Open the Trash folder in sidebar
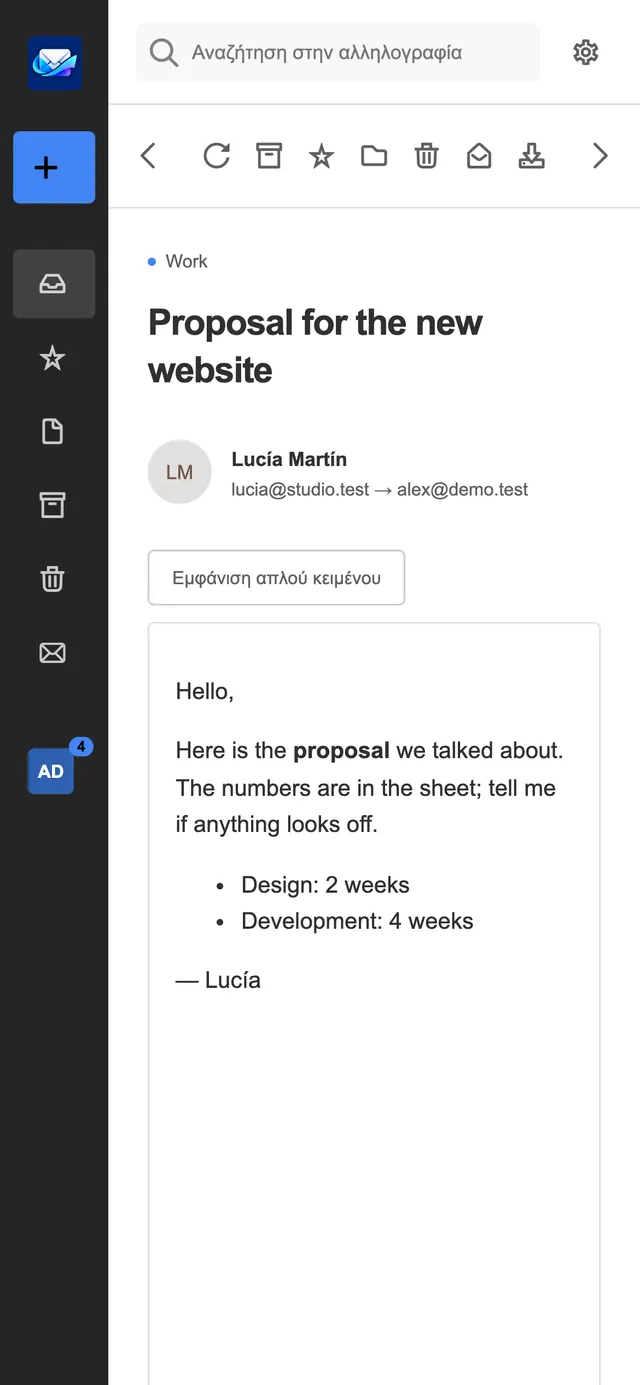This screenshot has height=1385, width=640. pyautogui.click(x=52, y=579)
